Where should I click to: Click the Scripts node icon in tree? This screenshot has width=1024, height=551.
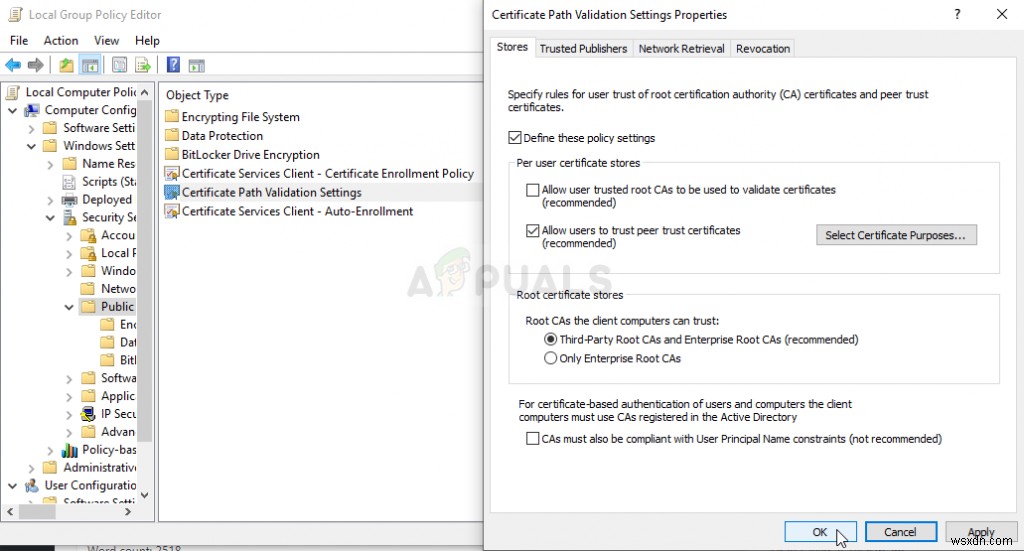69,181
